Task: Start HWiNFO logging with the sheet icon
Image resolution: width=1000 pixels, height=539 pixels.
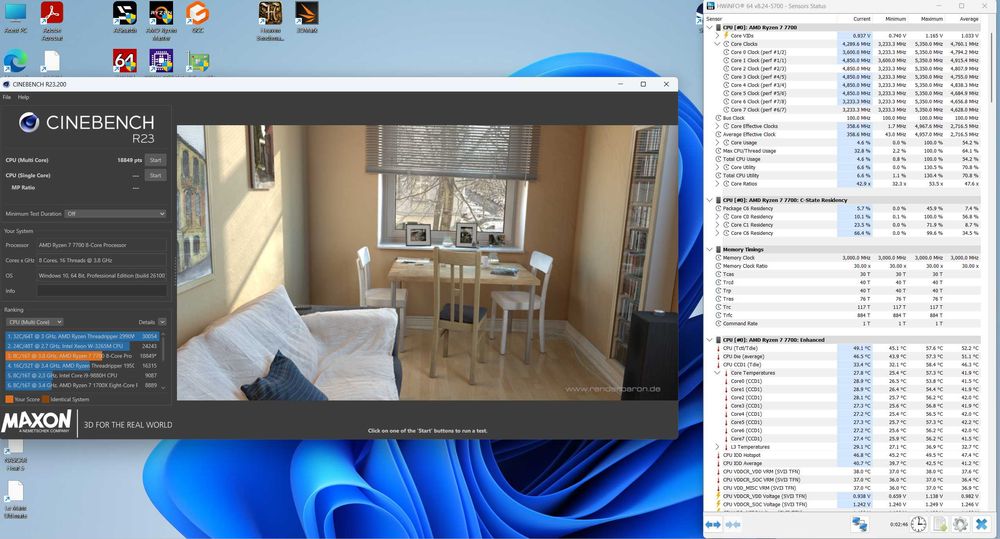Action: click(x=939, y=524)
